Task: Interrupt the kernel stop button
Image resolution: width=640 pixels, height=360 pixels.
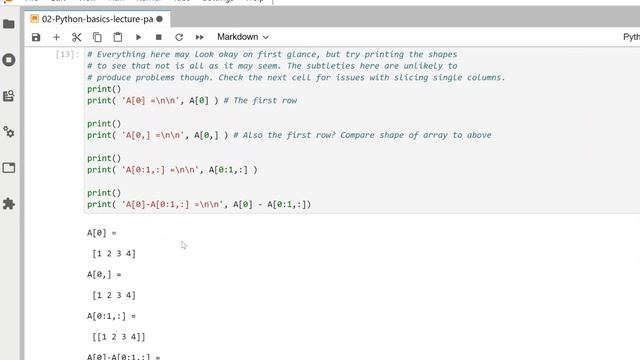Action: (159, 37)
